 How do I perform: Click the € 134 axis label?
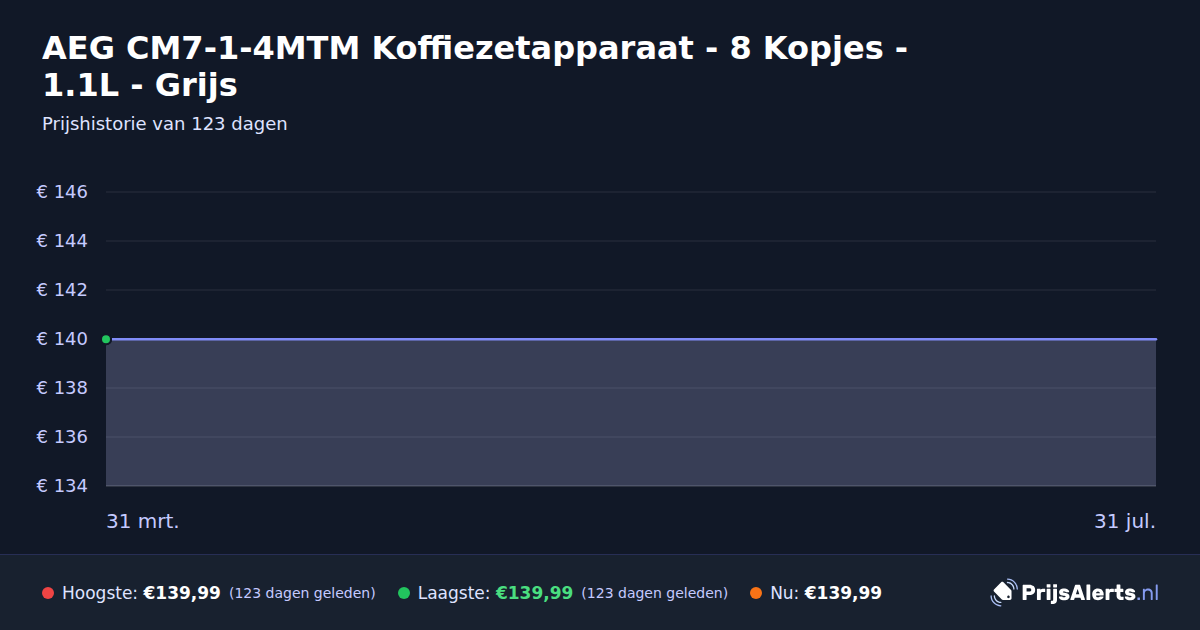[x=62, y=486]
